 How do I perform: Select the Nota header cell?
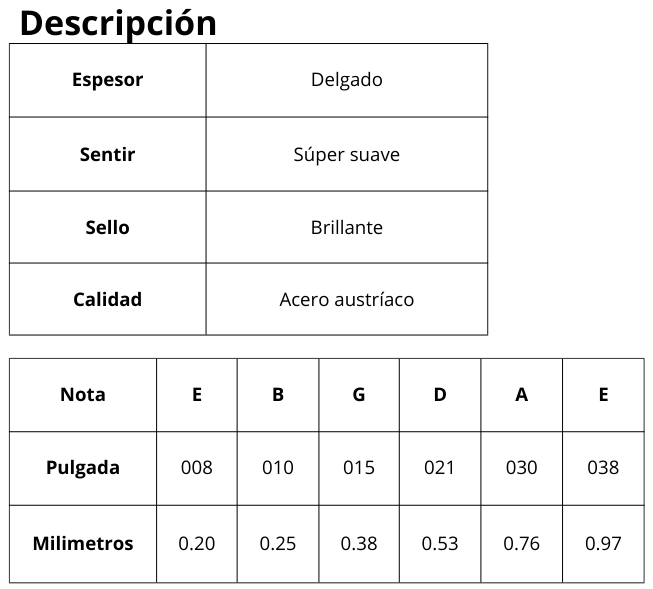pyautogui.click(x=82, y=395)
